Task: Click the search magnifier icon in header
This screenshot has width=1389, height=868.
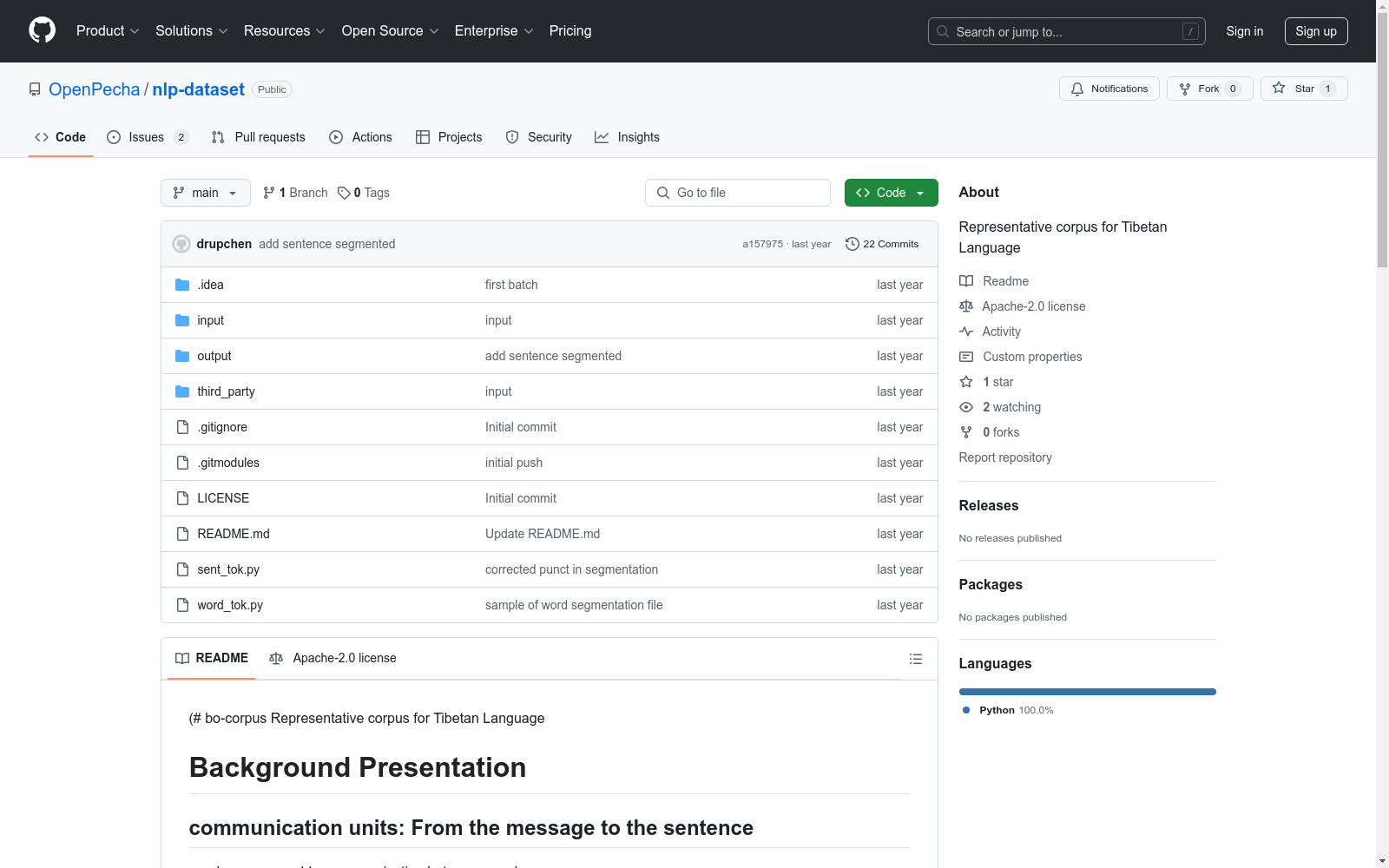Action: [x=943, y=31]
